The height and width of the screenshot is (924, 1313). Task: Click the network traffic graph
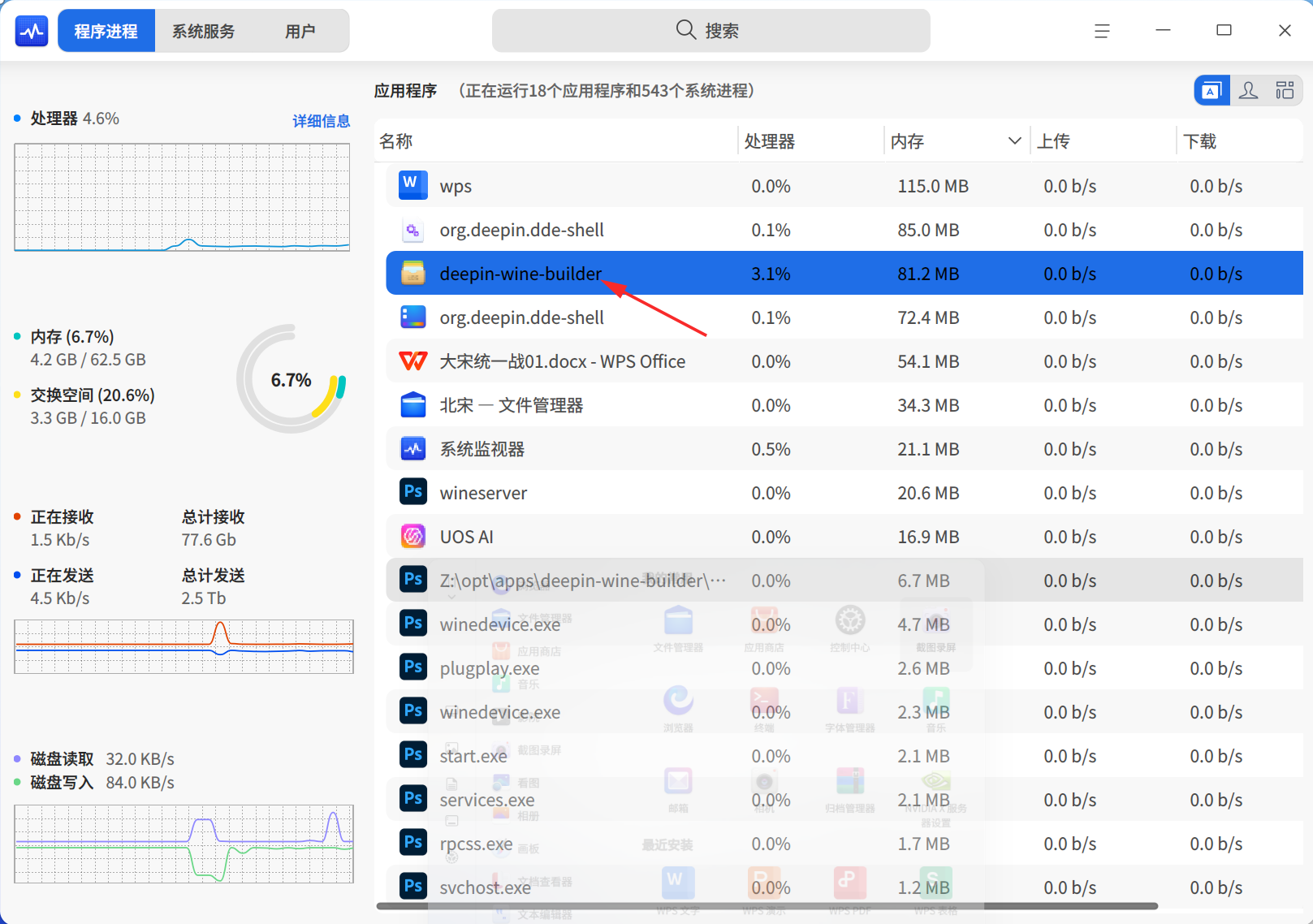pyautogui.click(x=184, y=646)
